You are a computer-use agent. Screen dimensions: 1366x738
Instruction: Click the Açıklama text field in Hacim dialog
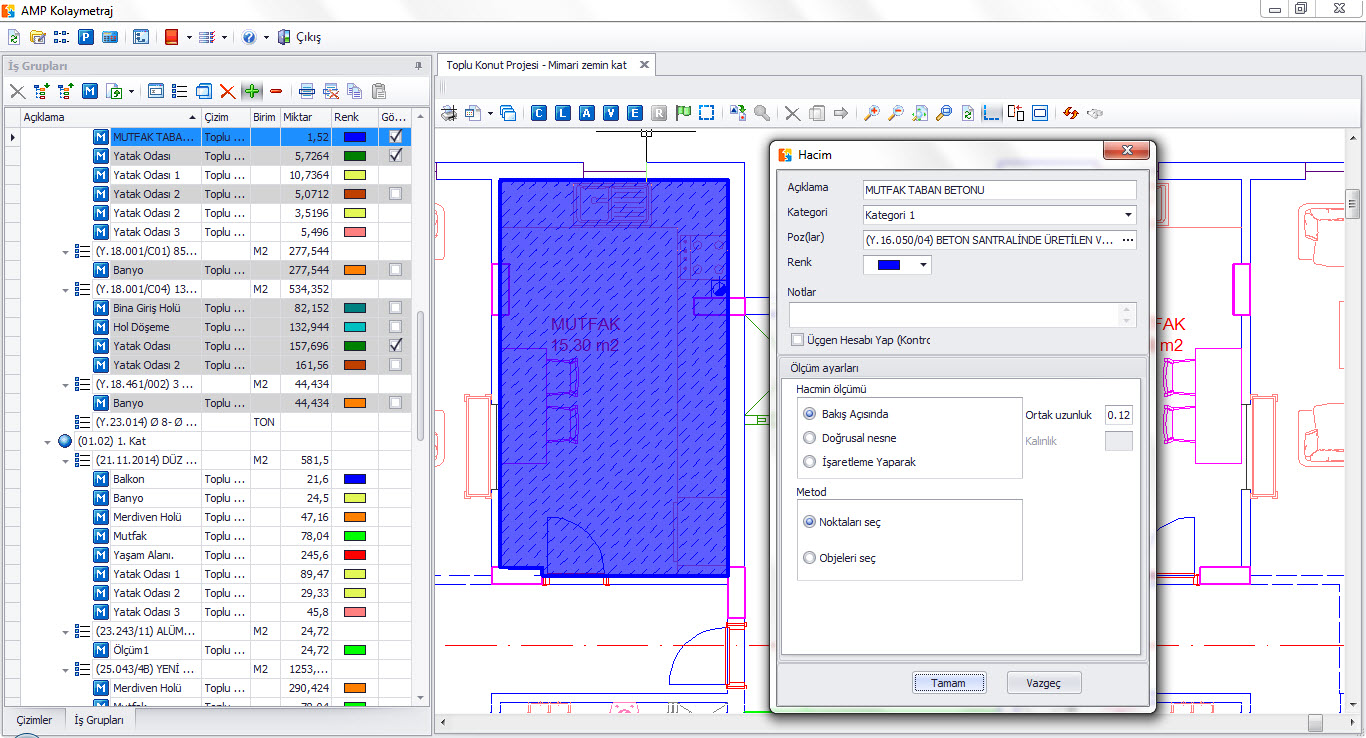click(999, 190)
